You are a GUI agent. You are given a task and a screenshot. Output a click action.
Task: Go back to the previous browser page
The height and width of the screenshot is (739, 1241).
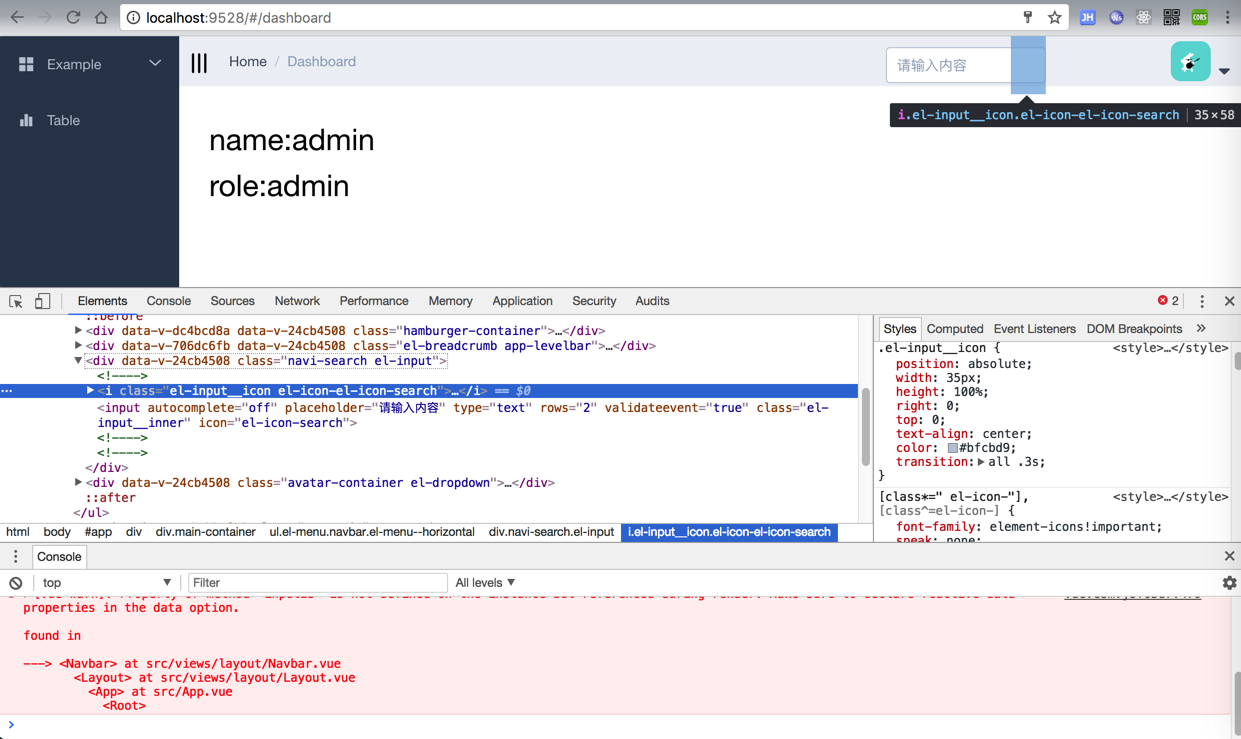tap(17, 17)
